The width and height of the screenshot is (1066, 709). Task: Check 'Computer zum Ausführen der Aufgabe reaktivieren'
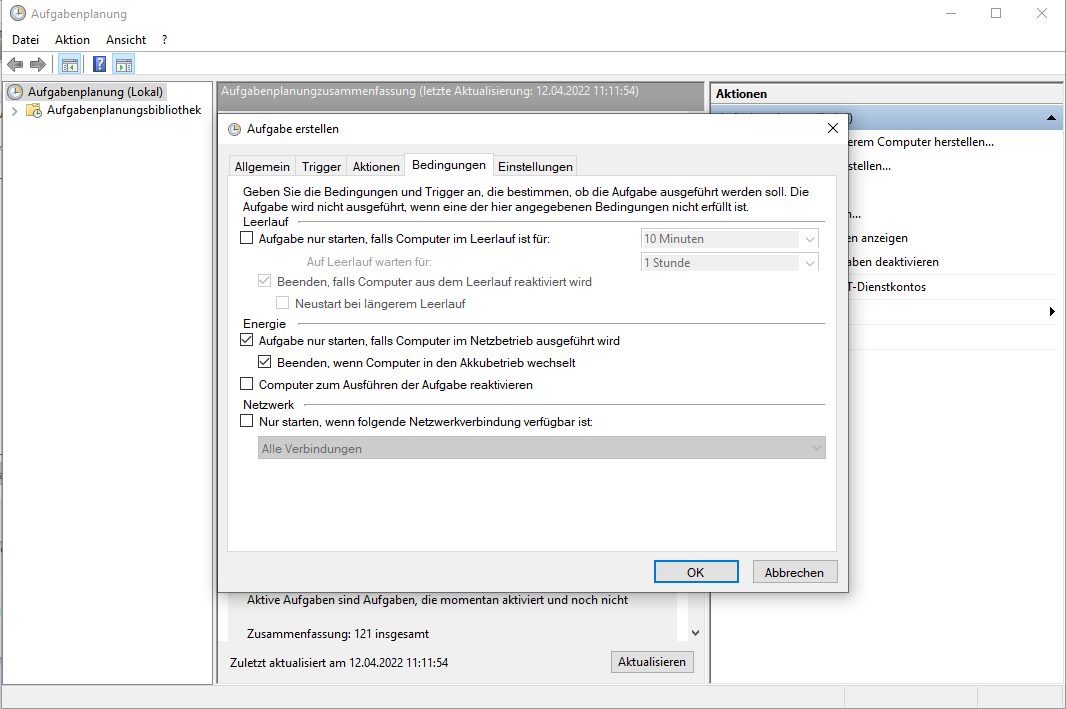point(247,385)
